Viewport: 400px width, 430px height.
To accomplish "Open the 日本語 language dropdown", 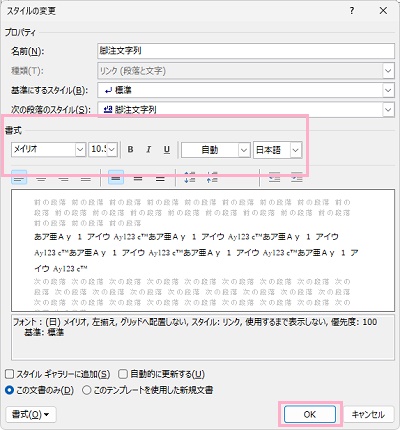I will [x=296, y=150].
